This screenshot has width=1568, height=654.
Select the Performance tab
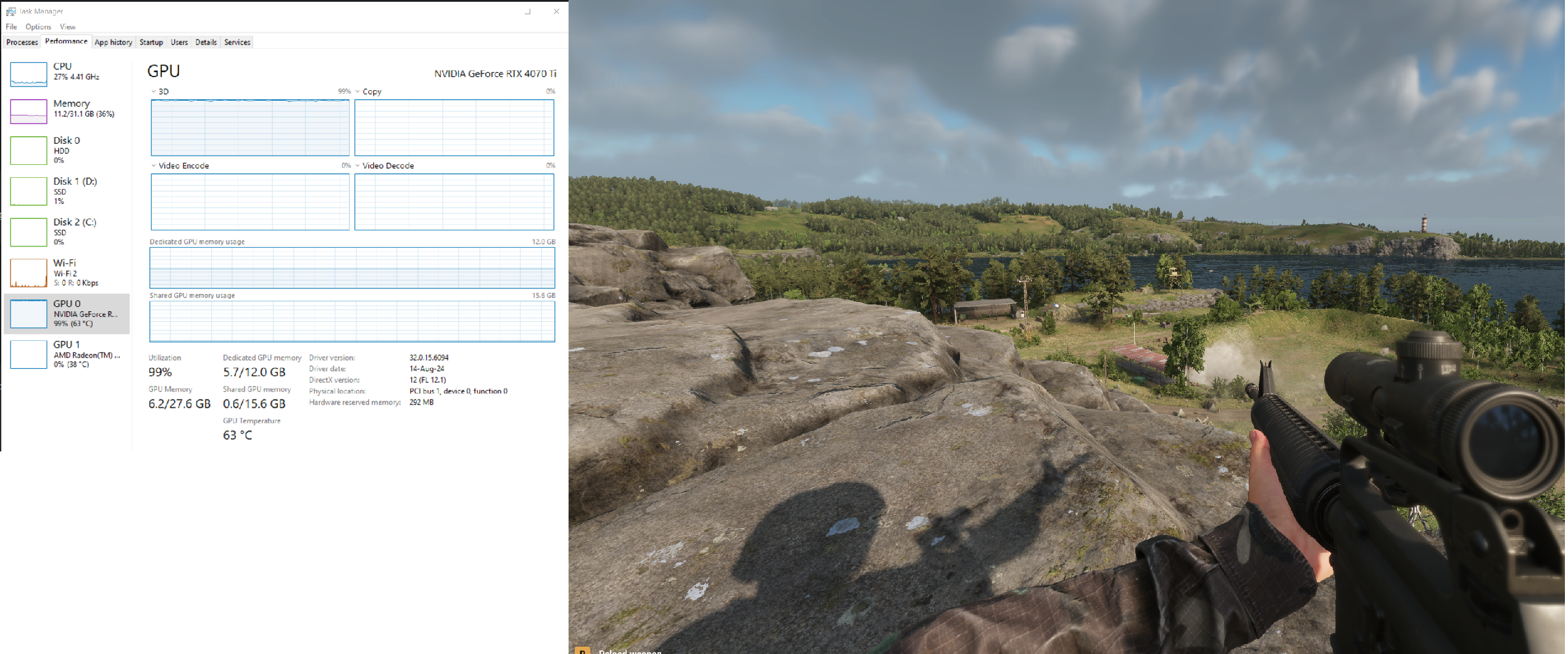pyautogui.click(x=66, y=41)
